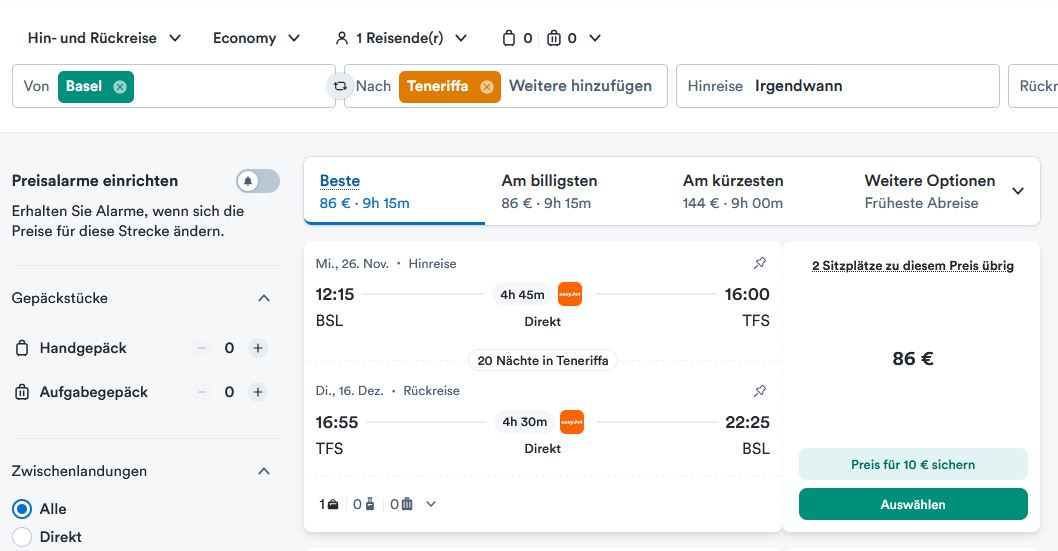1058x551 pixels.
Task: Switch to the Am billigsten tab
Action: pyautogui.click(x=549, y=191)
